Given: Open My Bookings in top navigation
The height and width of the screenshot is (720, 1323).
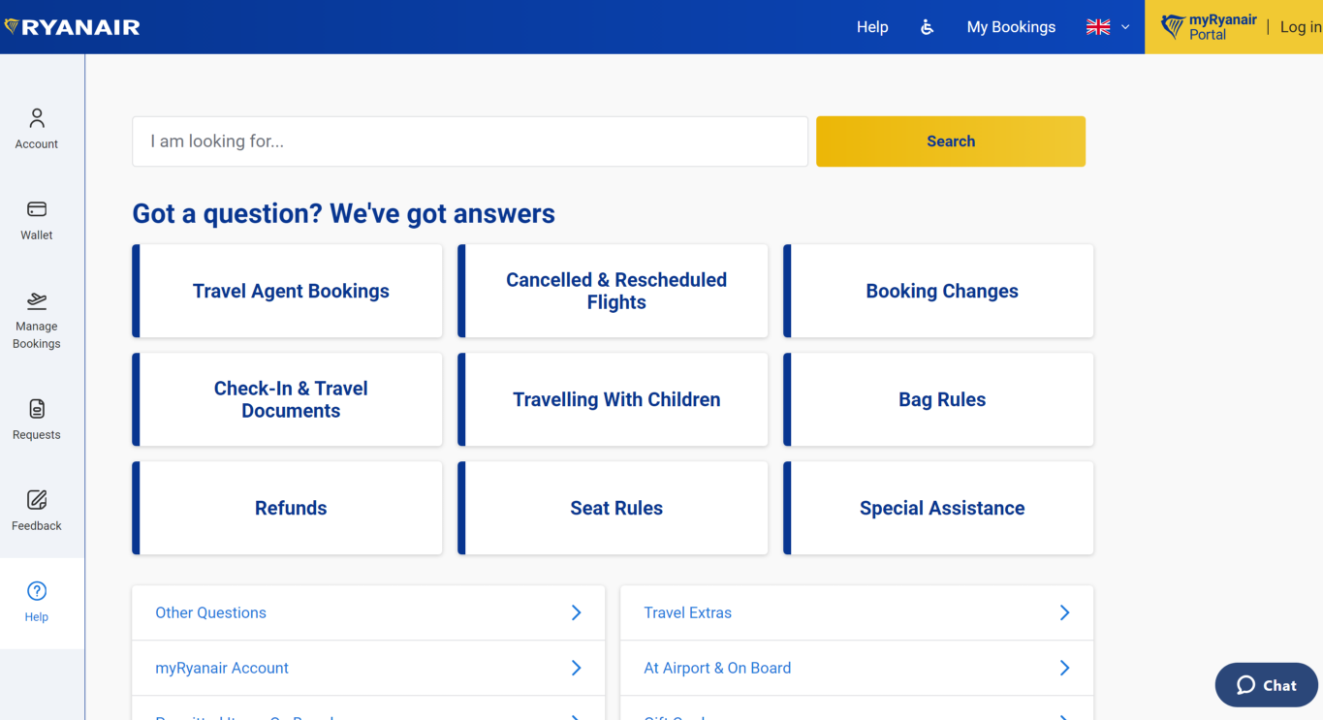Looking at the screenshot, I should [x=1011, y=27].
